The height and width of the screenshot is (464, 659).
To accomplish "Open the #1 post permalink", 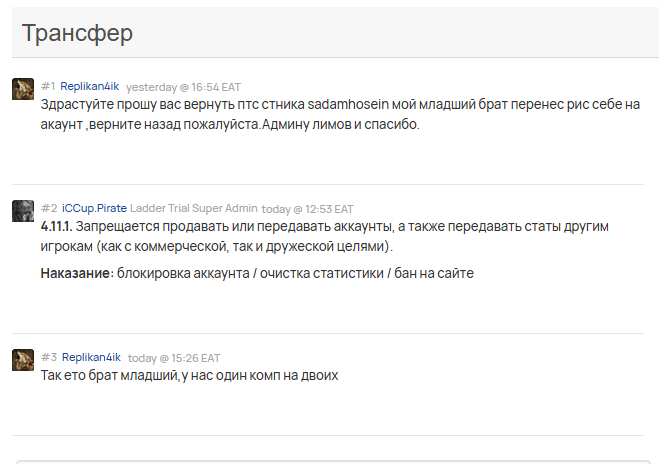I will pyautogui.click(x=48, y=86).
